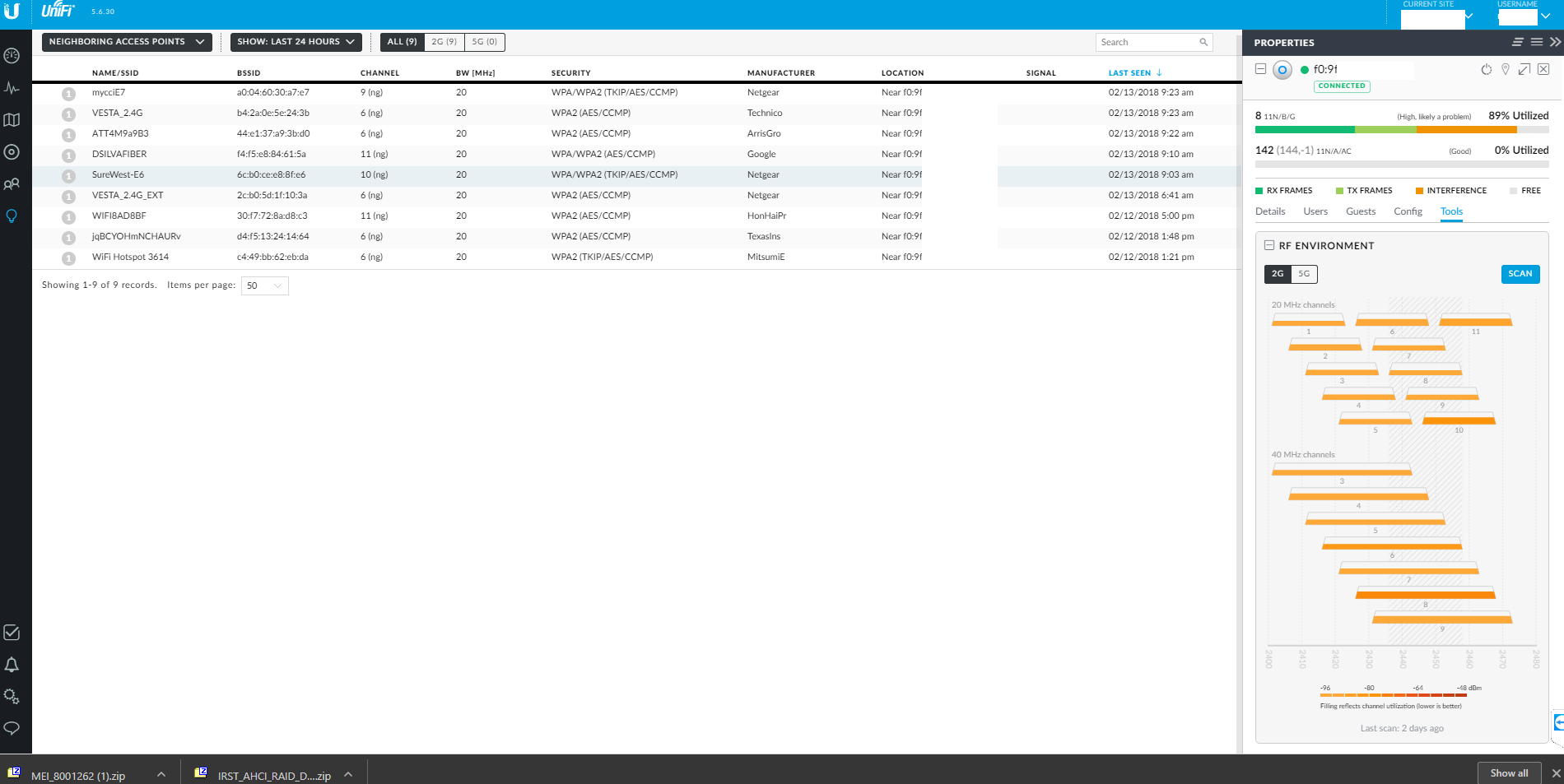The height and width of the screenshot is (784, 1564).
Task: Open the items per page dropdown
Action: [264, 285]
